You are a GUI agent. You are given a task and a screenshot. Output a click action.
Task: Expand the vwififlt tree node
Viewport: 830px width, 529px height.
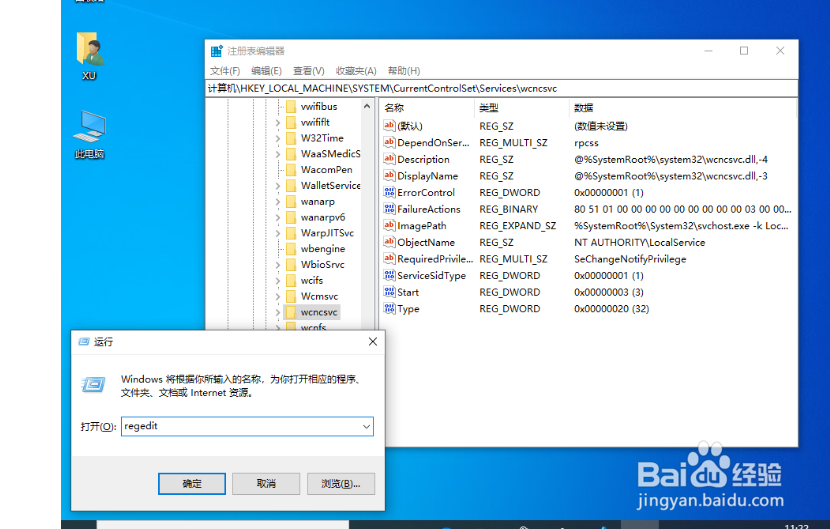point(278,122)
